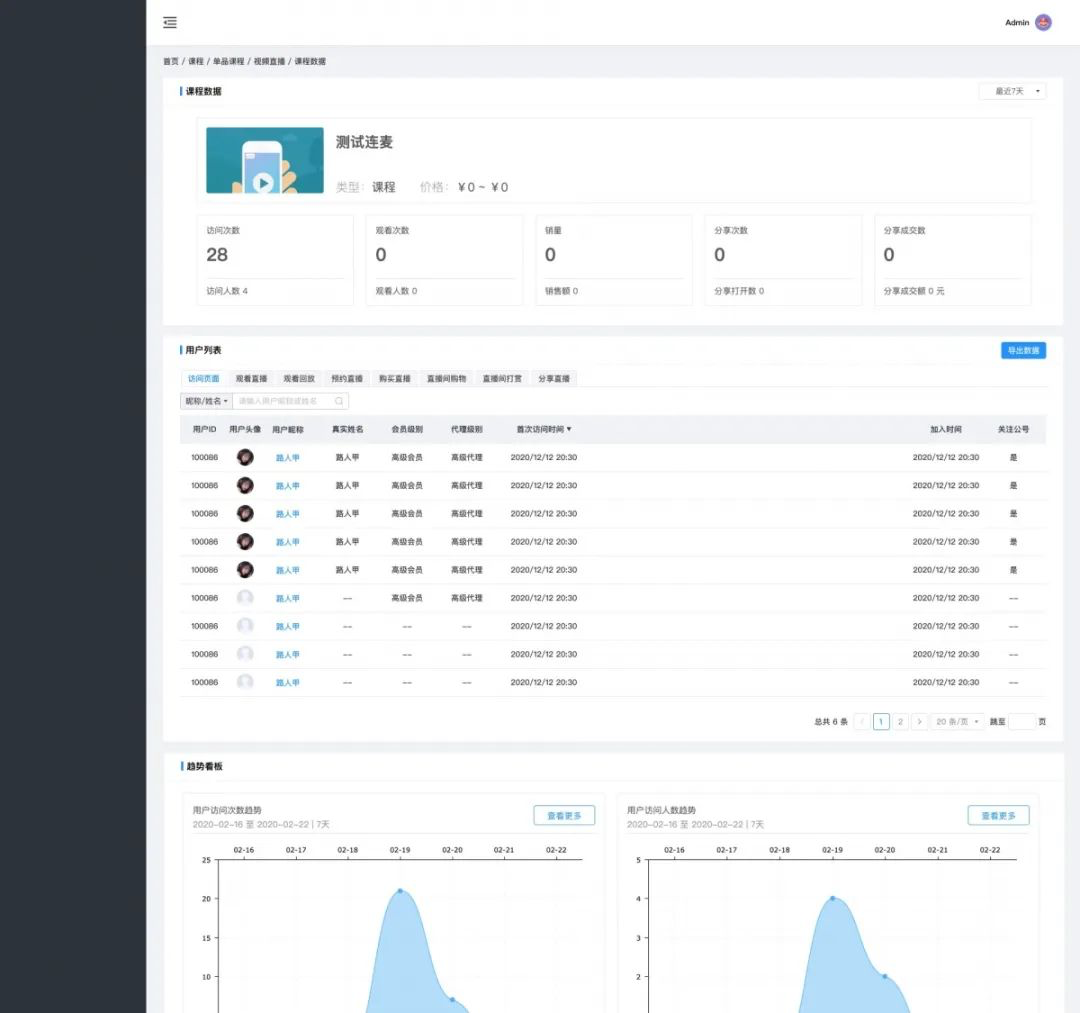The height and width of the screenshot is (1013, 1080).
Task: Click the 用户访问次数趋势 chart title
Action: (227, 810)
